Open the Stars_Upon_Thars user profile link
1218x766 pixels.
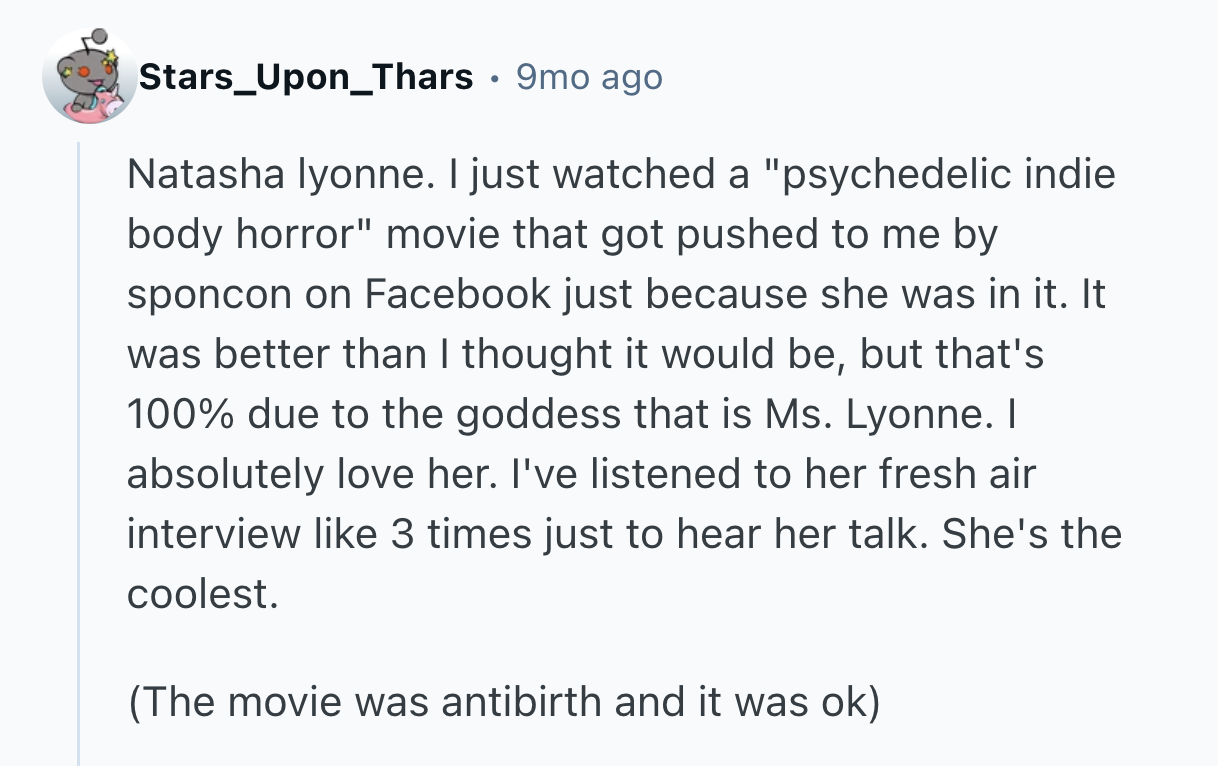tap(306, 77)
